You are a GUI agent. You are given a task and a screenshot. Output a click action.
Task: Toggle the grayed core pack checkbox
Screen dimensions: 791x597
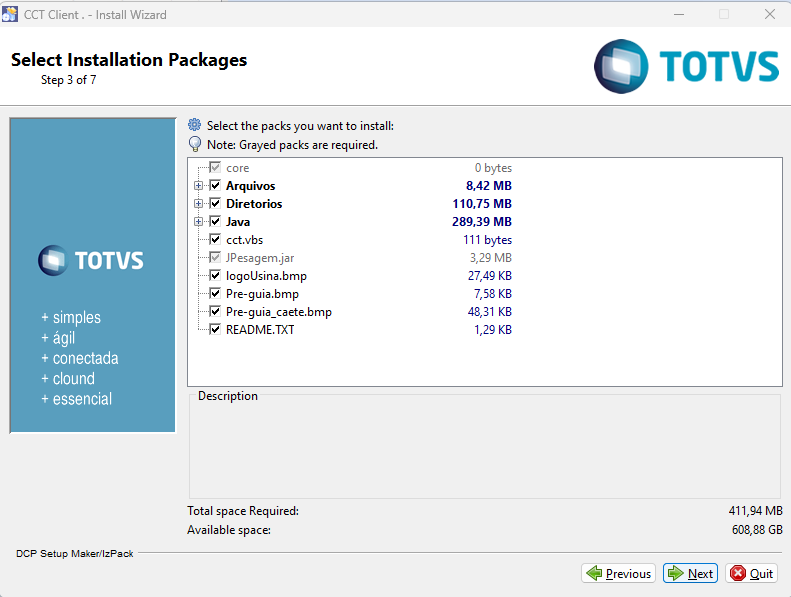[215, 167]
